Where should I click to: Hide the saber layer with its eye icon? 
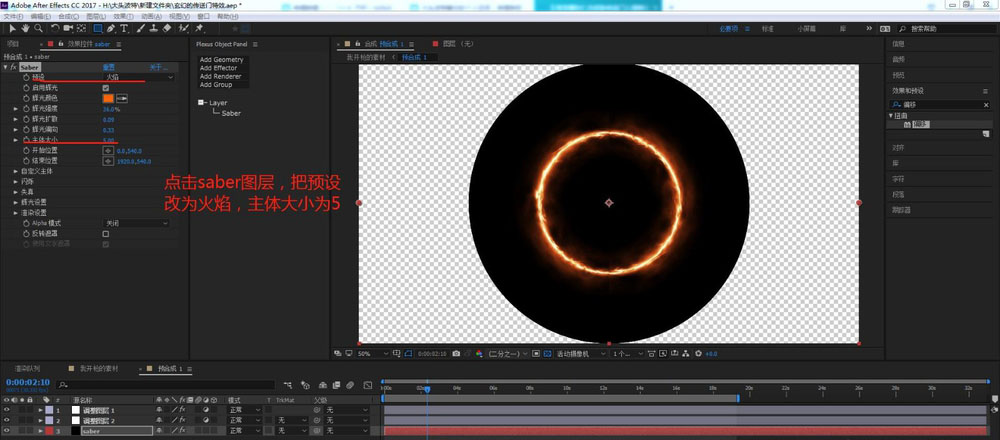click(x=8, y=431)
